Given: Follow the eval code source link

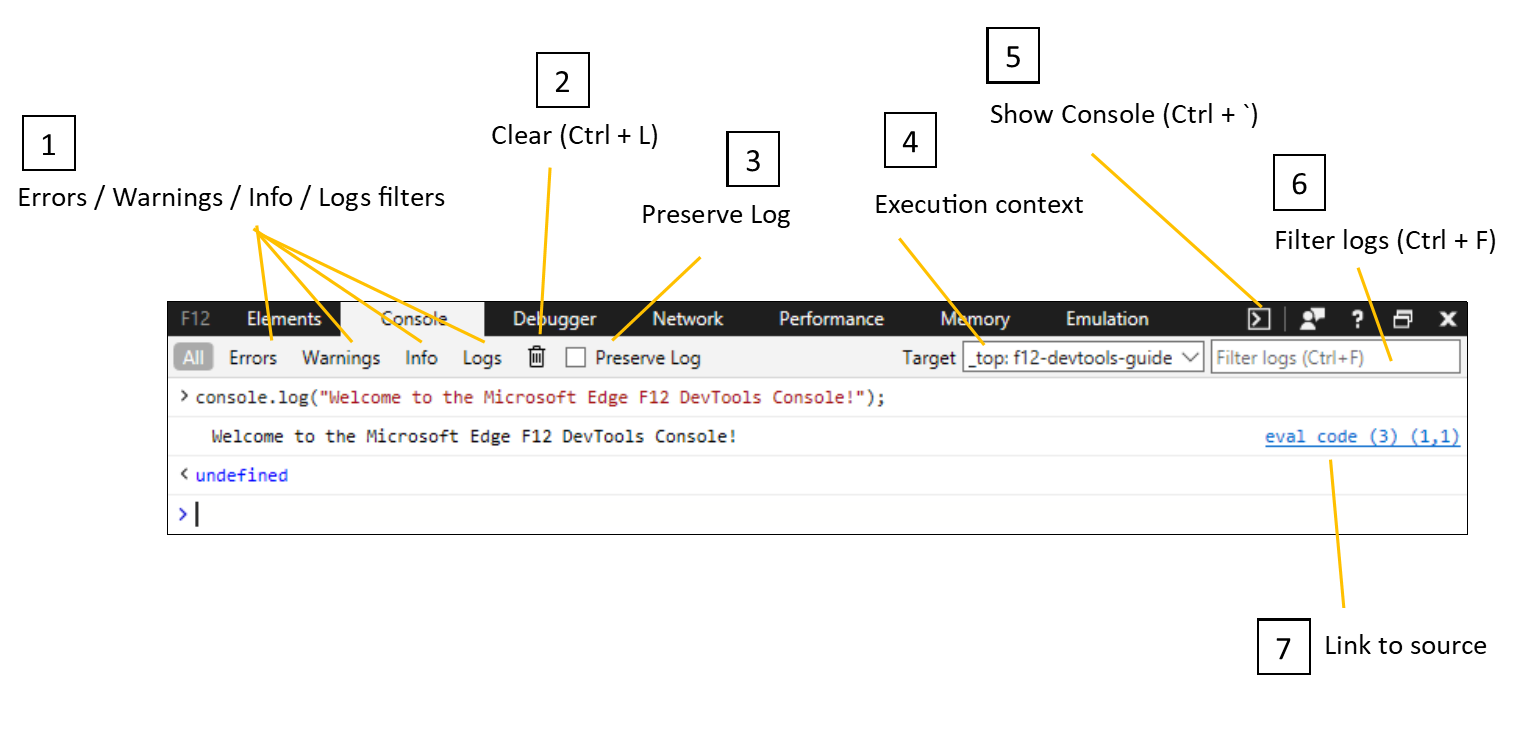Looking at the screenshot, I should pyautogui.click(x=1361, y=436).
